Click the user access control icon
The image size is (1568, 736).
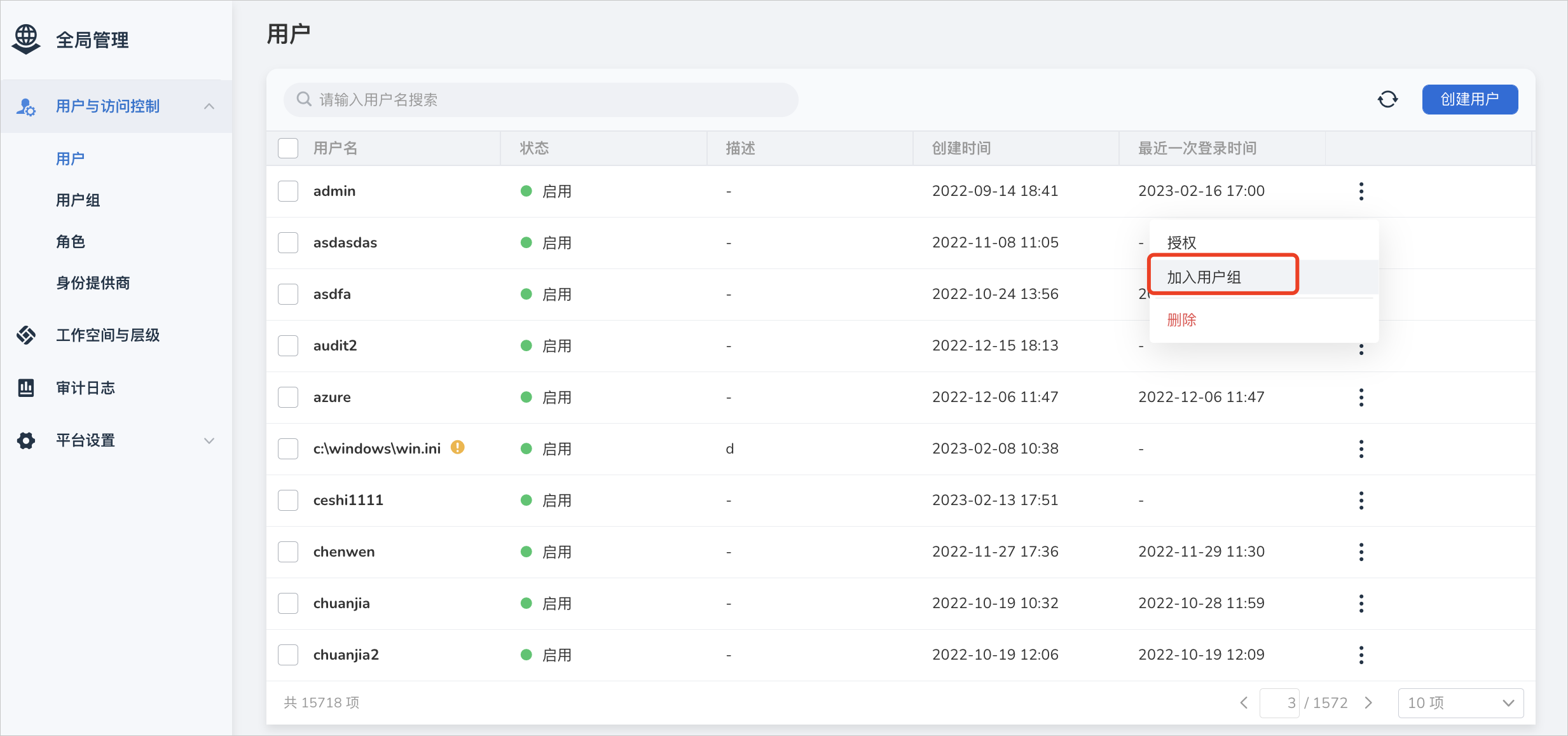tap(26, 106)
